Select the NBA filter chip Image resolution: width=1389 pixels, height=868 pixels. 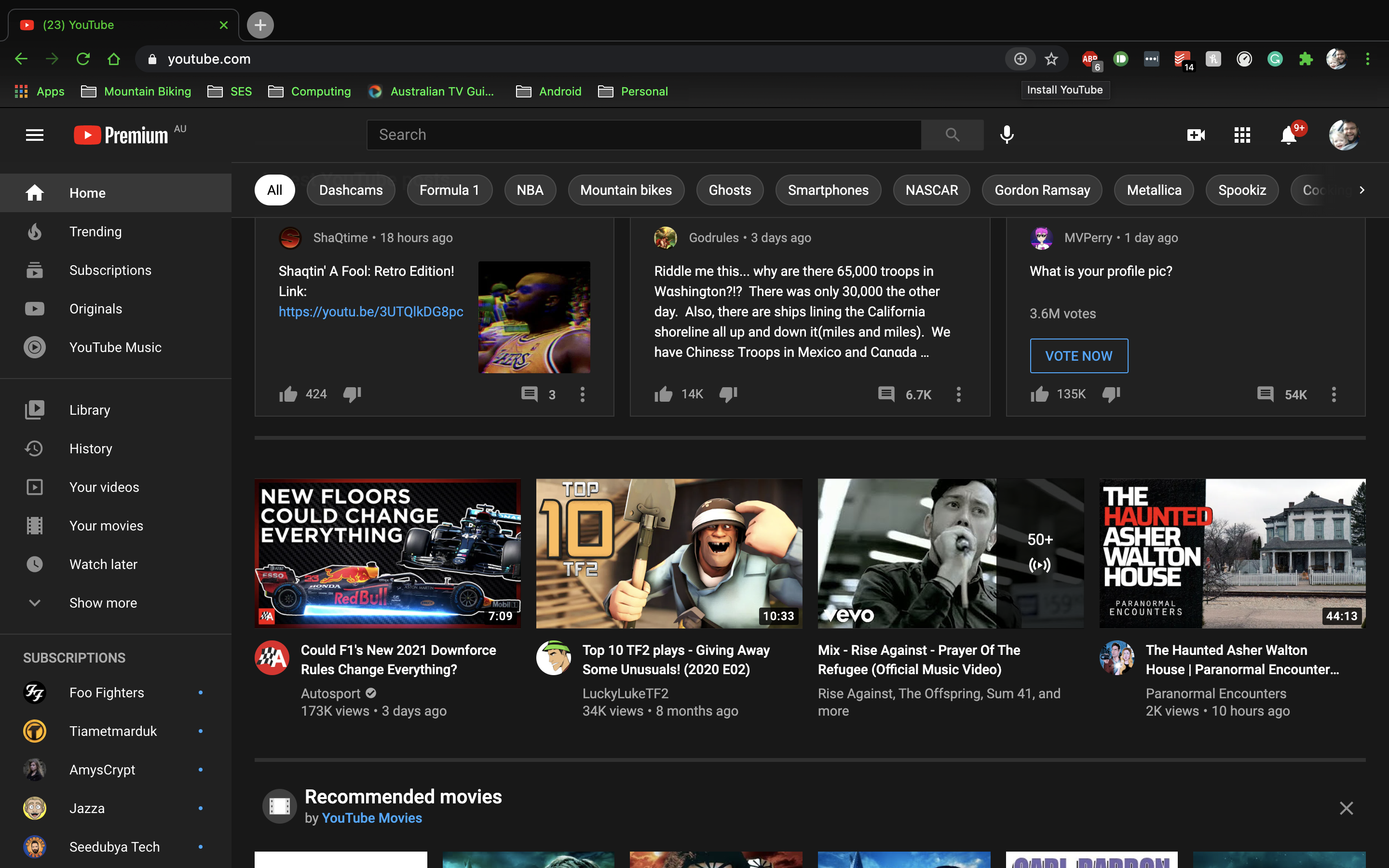click(x=530, y=190)
